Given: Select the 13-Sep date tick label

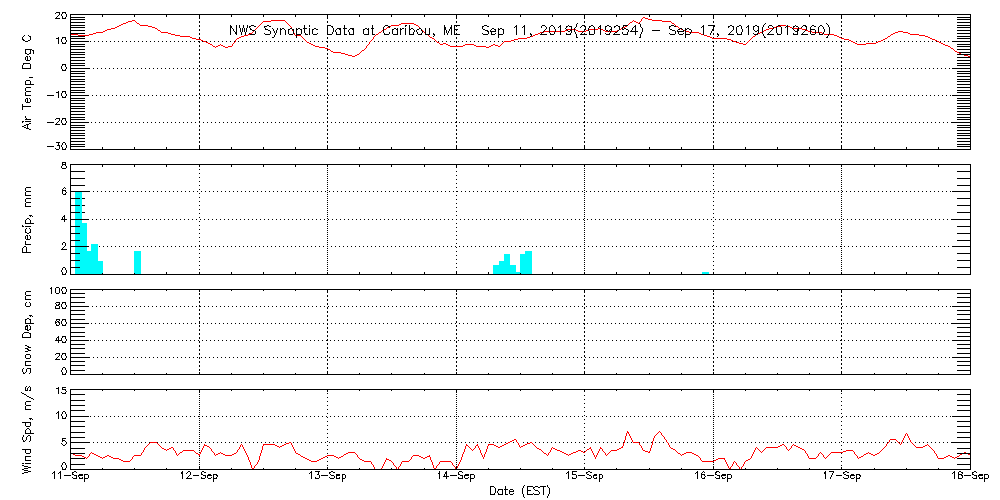Looking at the screenshot, I should [x=328, y=478].
